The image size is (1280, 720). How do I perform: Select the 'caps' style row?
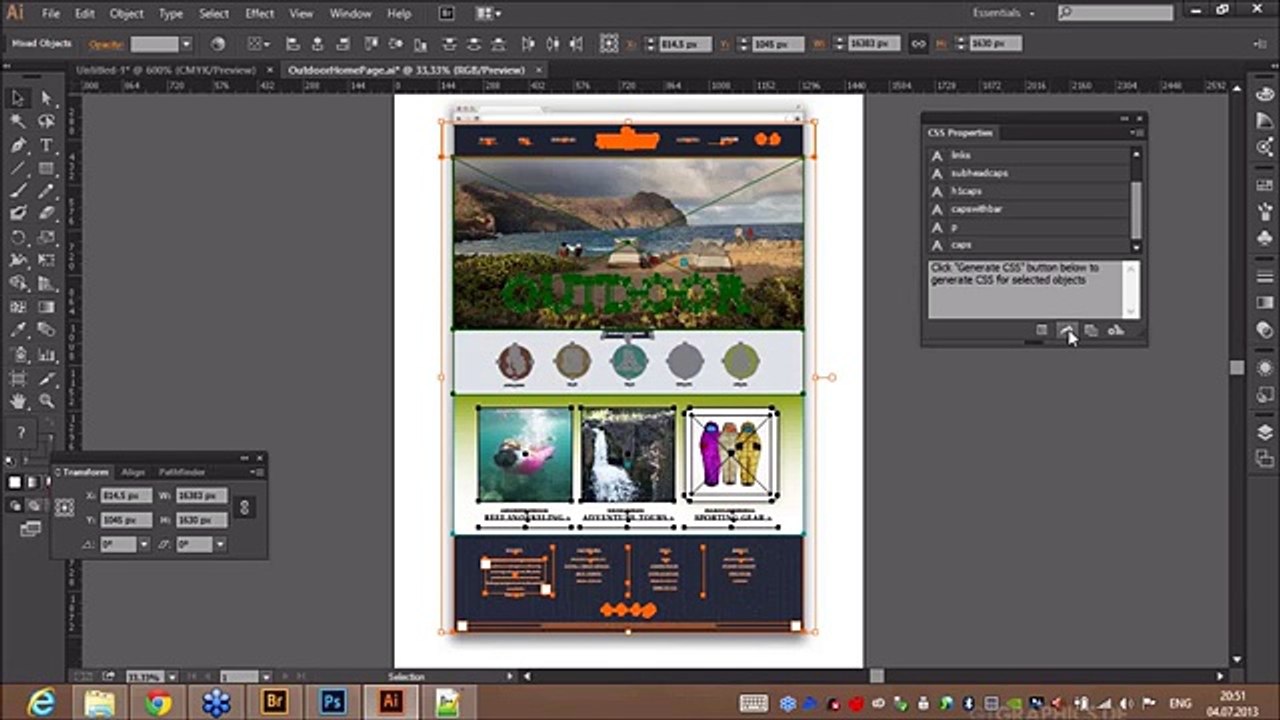pyautogui.click(x=1027, y=245)
